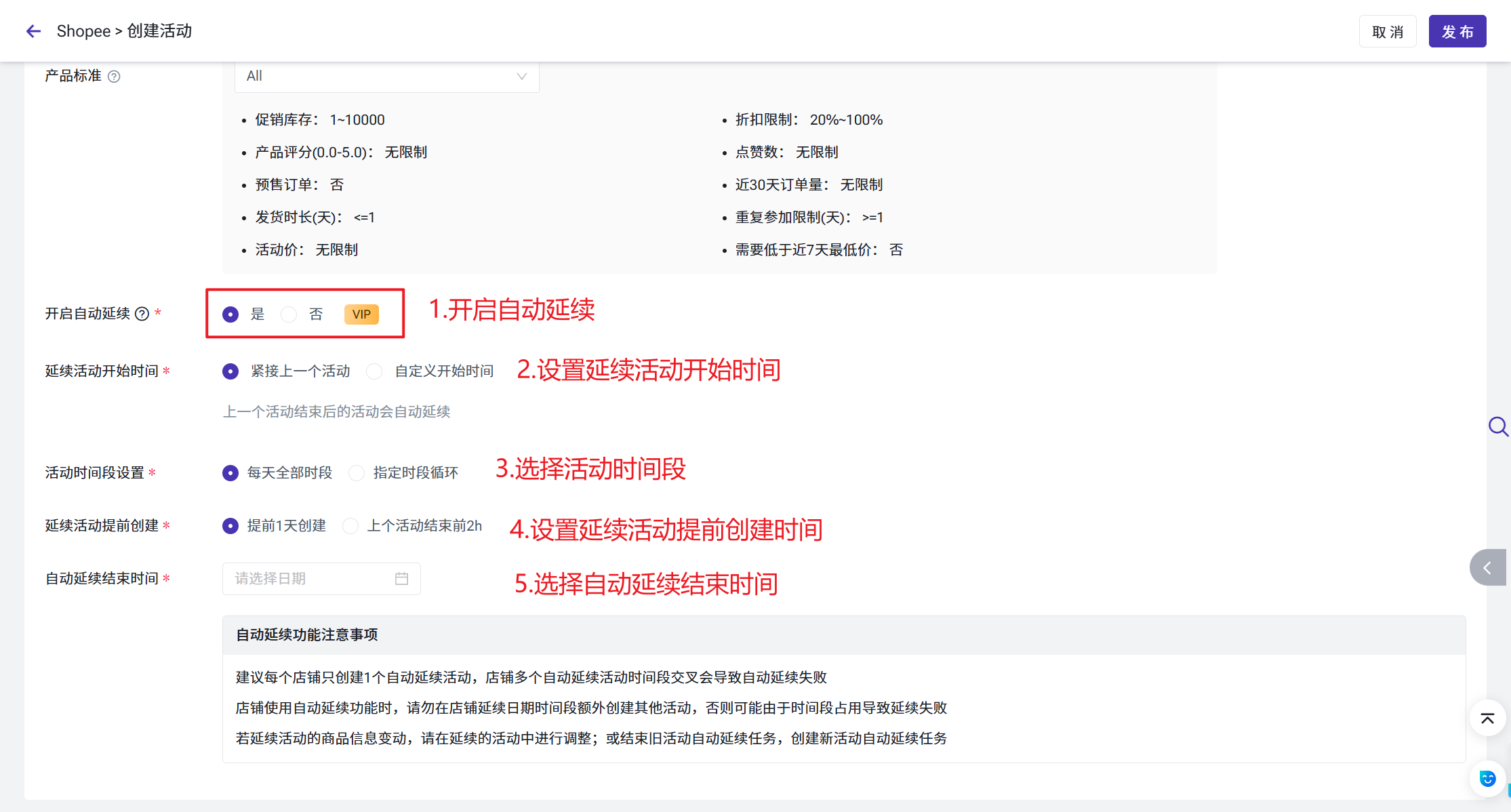Click the 自动延续功能注意事项 heading
The image size is (1511, 812).
click(x=307, y=635)
